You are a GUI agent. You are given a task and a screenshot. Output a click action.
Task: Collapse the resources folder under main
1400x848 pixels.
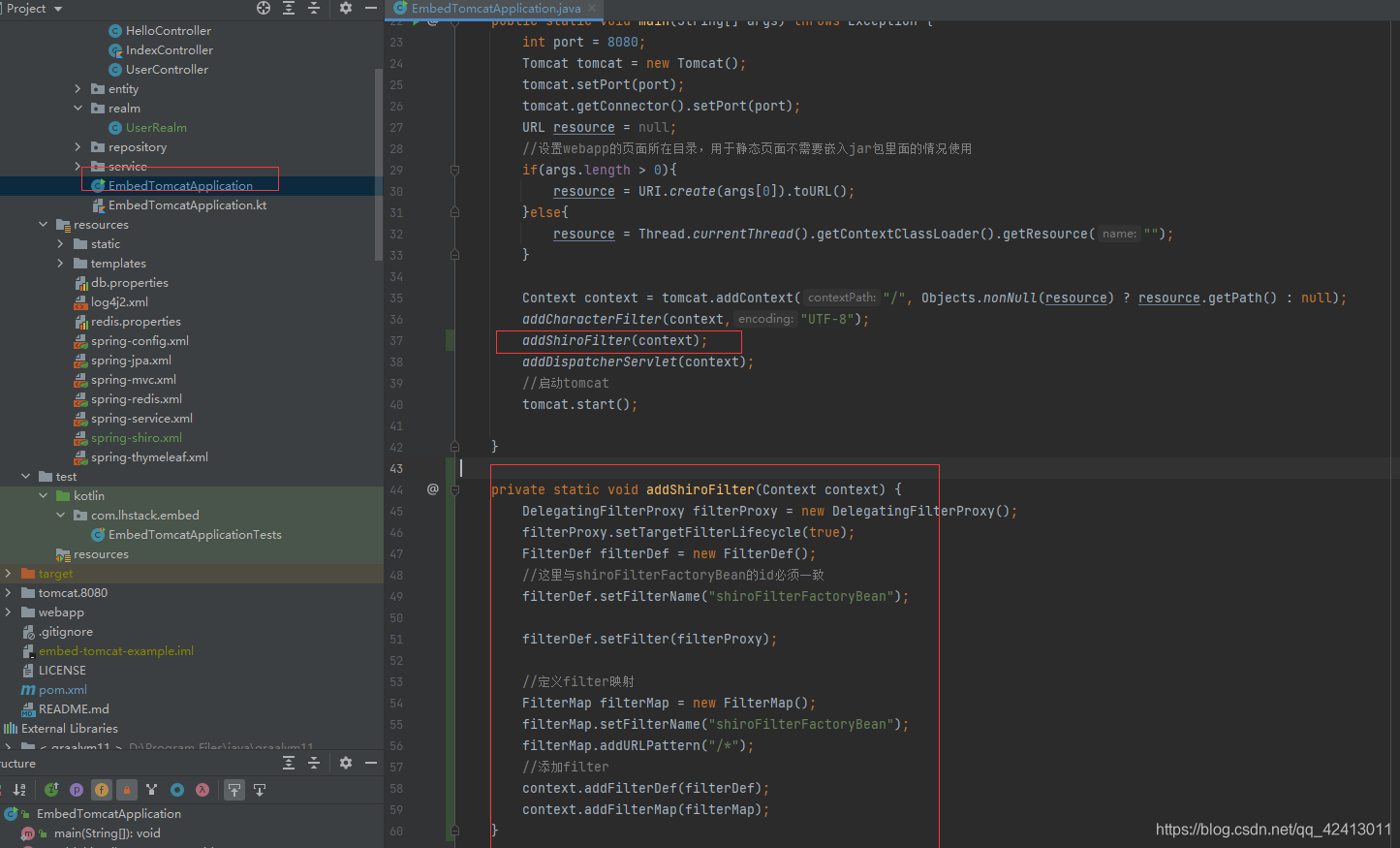(x=44, y=225)
